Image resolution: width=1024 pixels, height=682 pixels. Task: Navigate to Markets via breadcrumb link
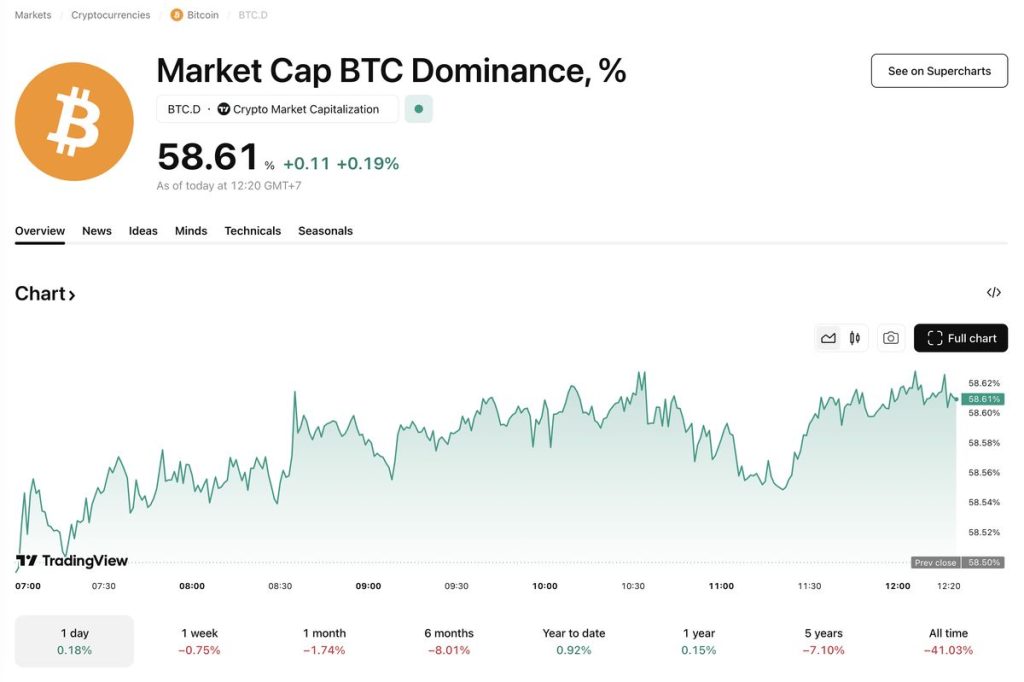click(31, 15)
